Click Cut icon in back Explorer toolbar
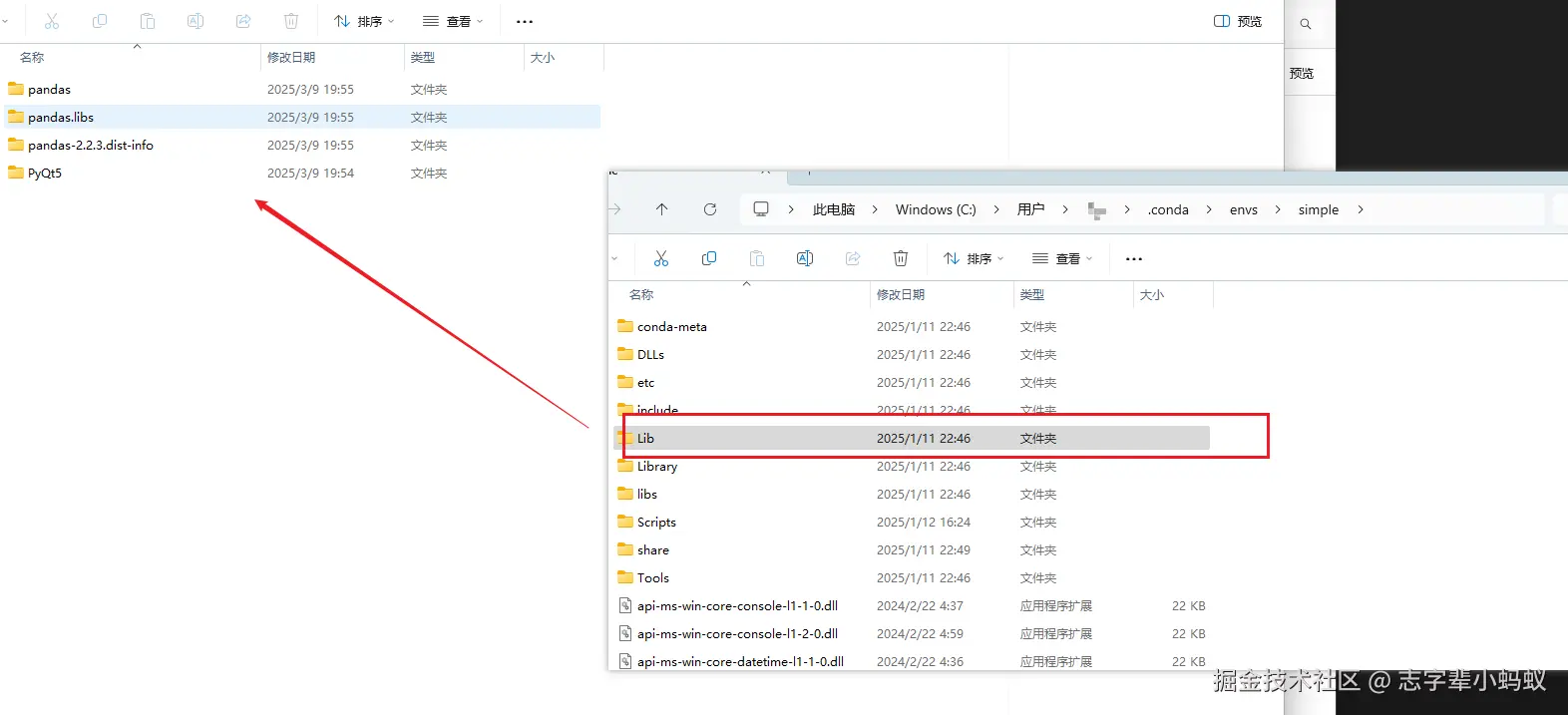The height and width of the screenshot is (715, 1568). 52,21
